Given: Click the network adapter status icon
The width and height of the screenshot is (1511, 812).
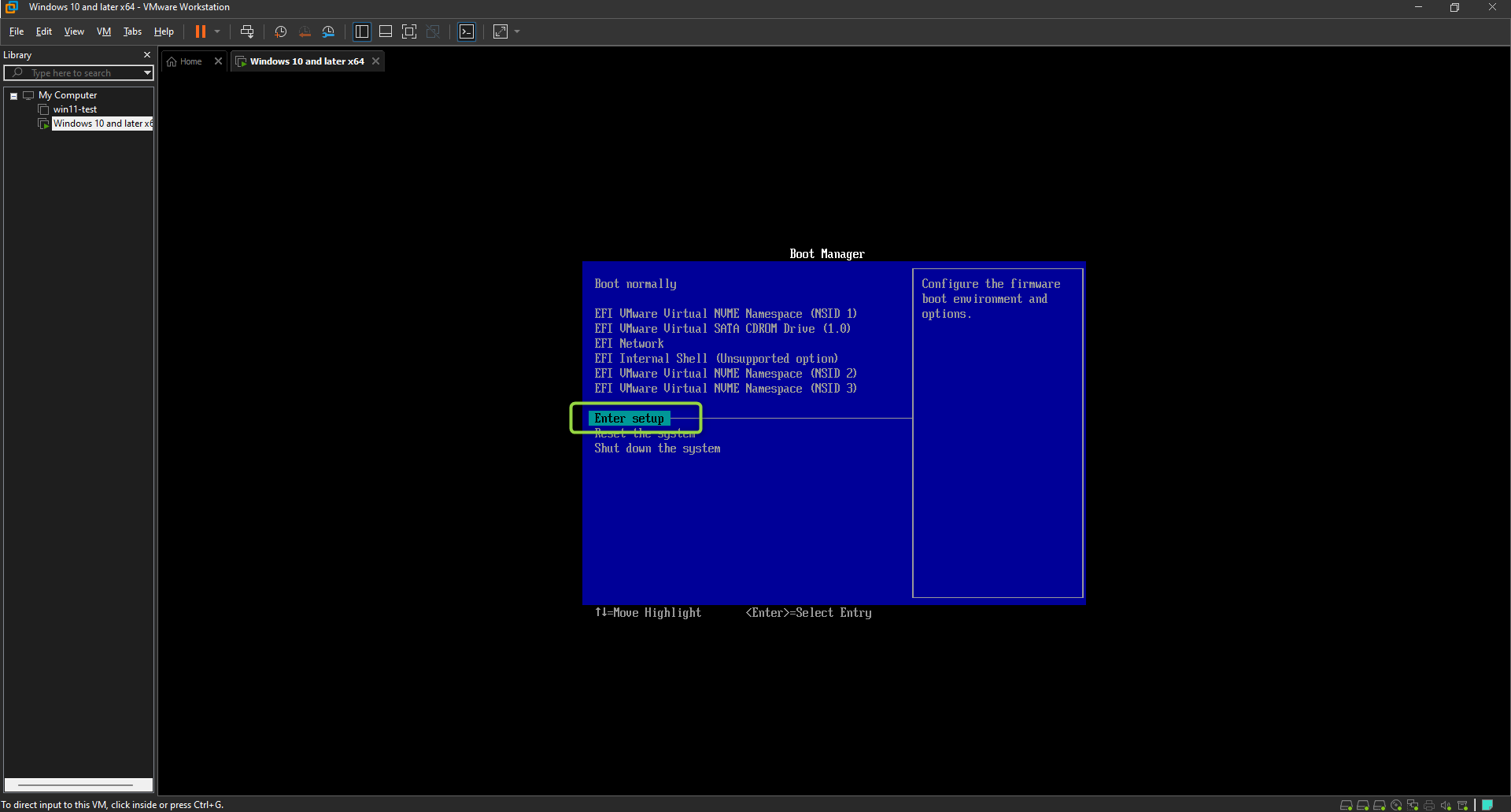Looking at the screenshot, I should (x=1413, y=805).
